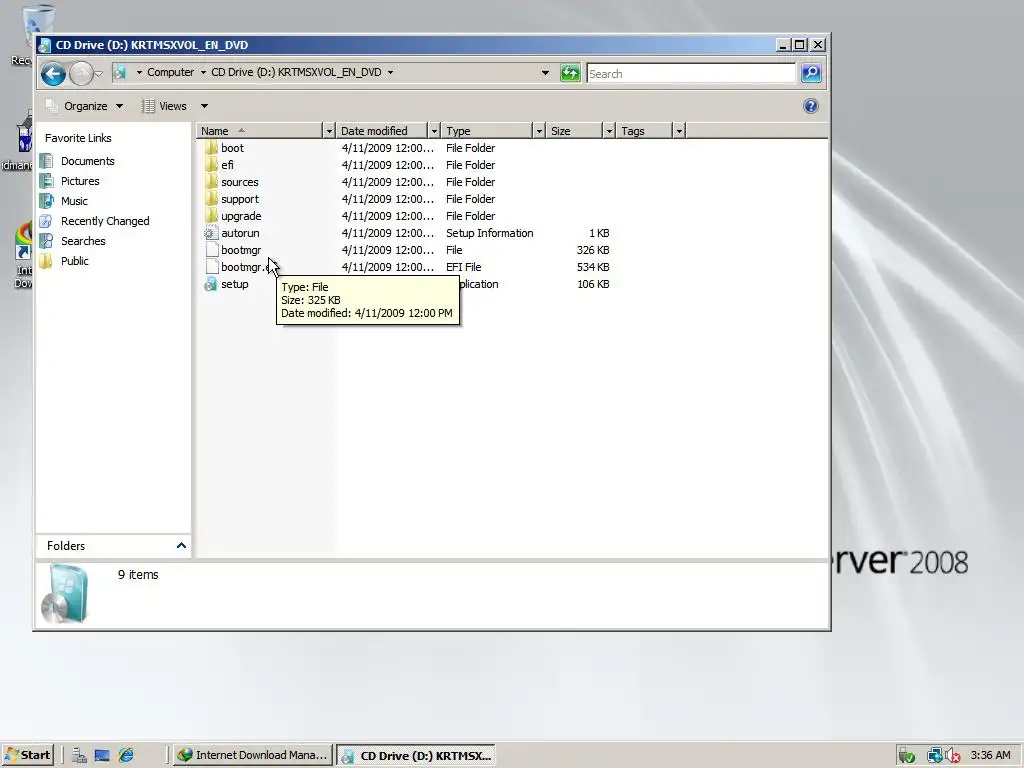Open Pictures in Favorite Links
The image size is (1024, 768).
coord(80,181)
